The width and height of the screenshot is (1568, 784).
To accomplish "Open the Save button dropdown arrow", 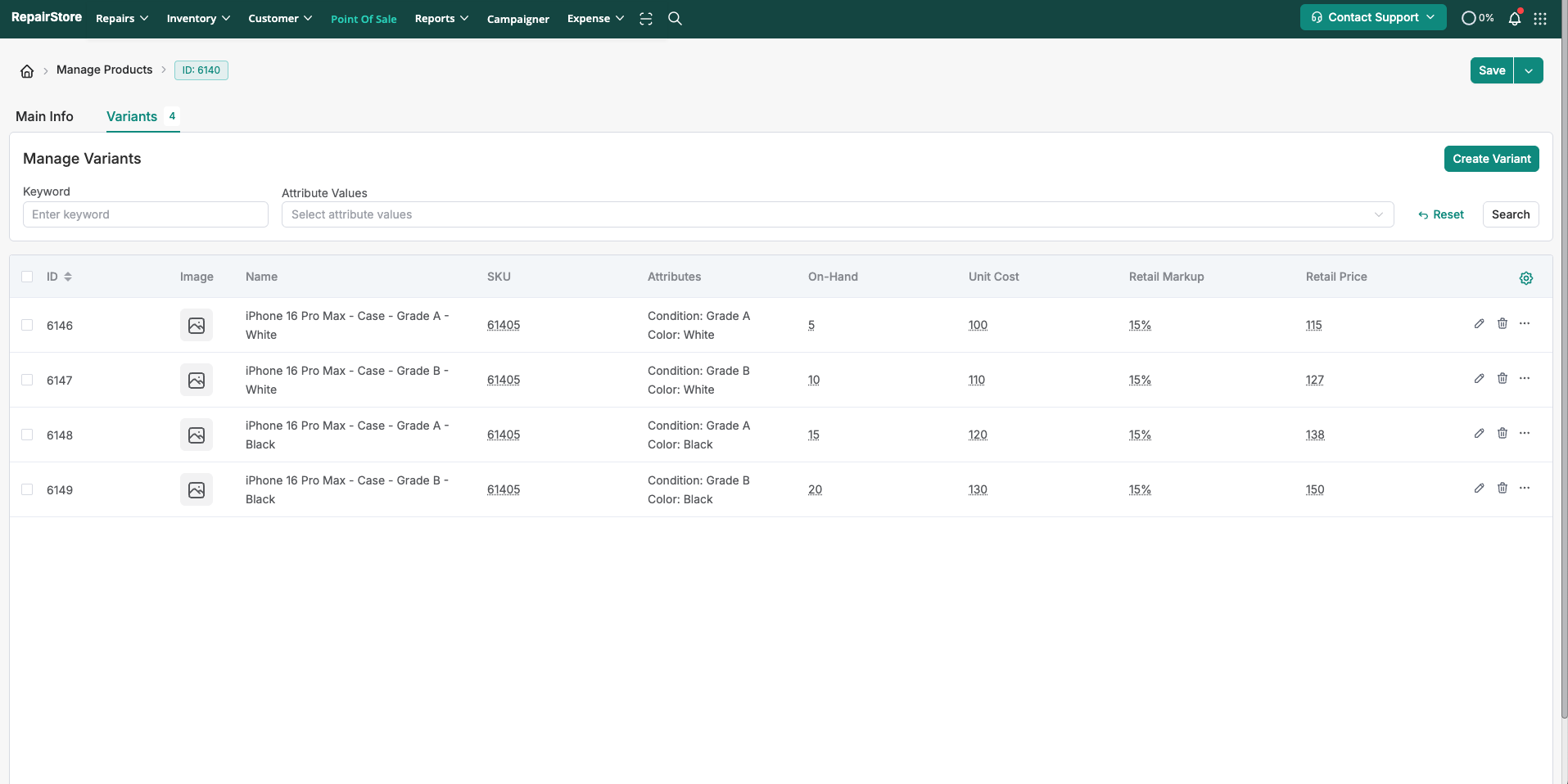I will pyautogui.click(x=1529, y=70).
